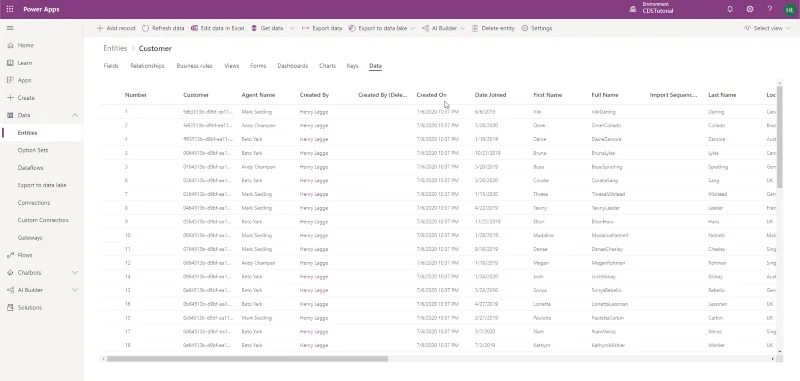Image resolution: width=800 pixels, height=381 pixels.
Task: Click the horizontal scrollbar thumb
Action: pos(247,359)
